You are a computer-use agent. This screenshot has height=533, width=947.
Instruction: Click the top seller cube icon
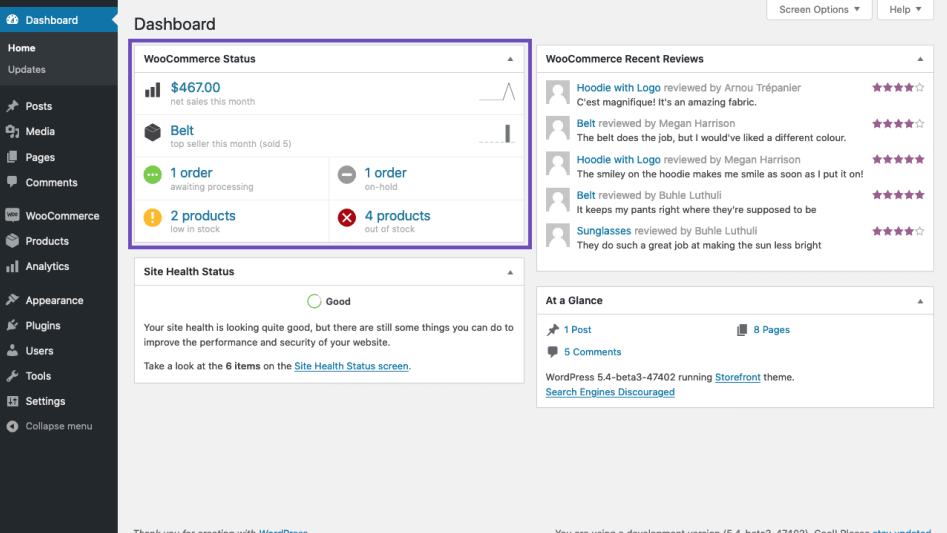click(x=152, y=132)
